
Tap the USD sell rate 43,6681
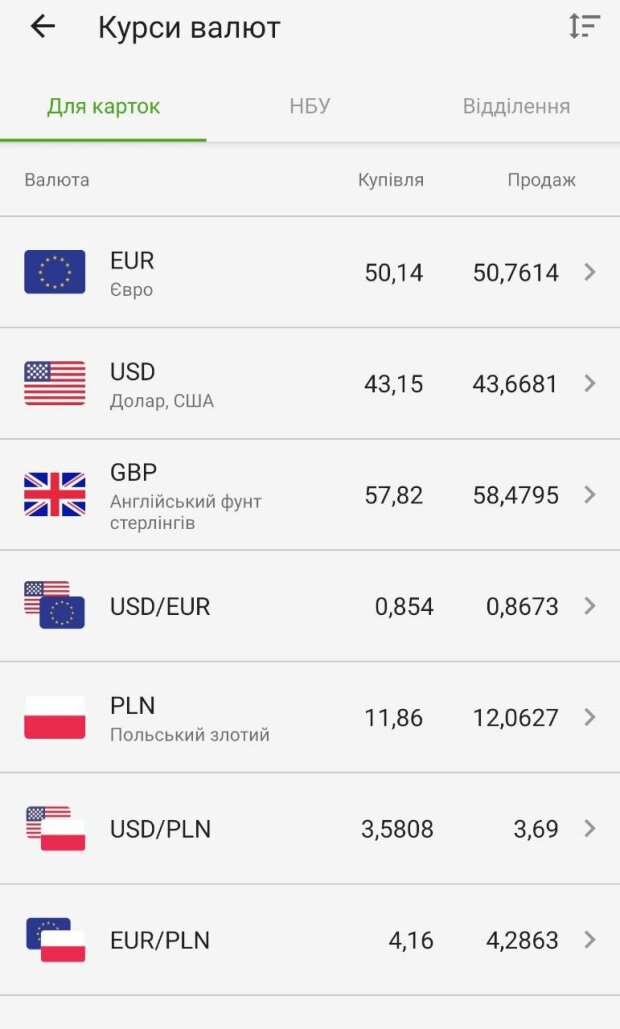(x=515, y=384)
